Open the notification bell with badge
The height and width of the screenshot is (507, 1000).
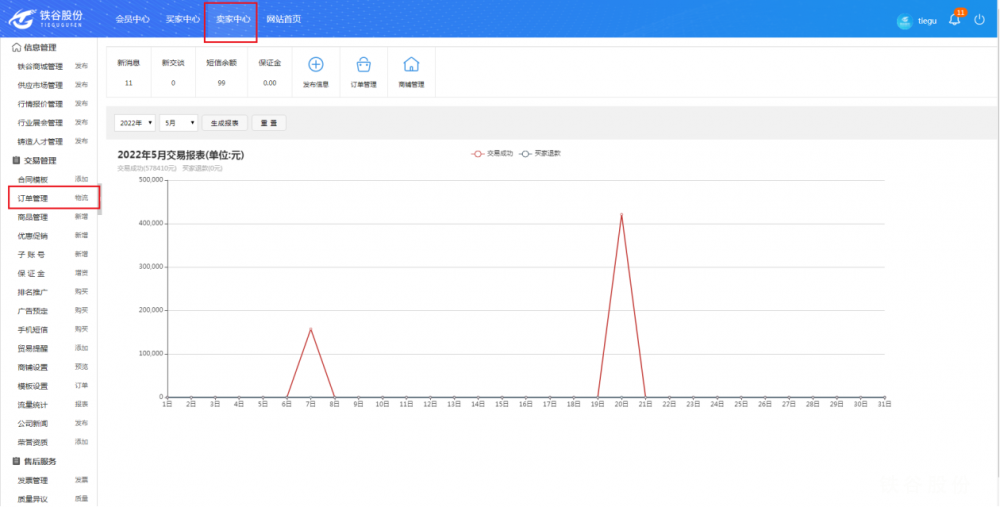coord(955,19)
